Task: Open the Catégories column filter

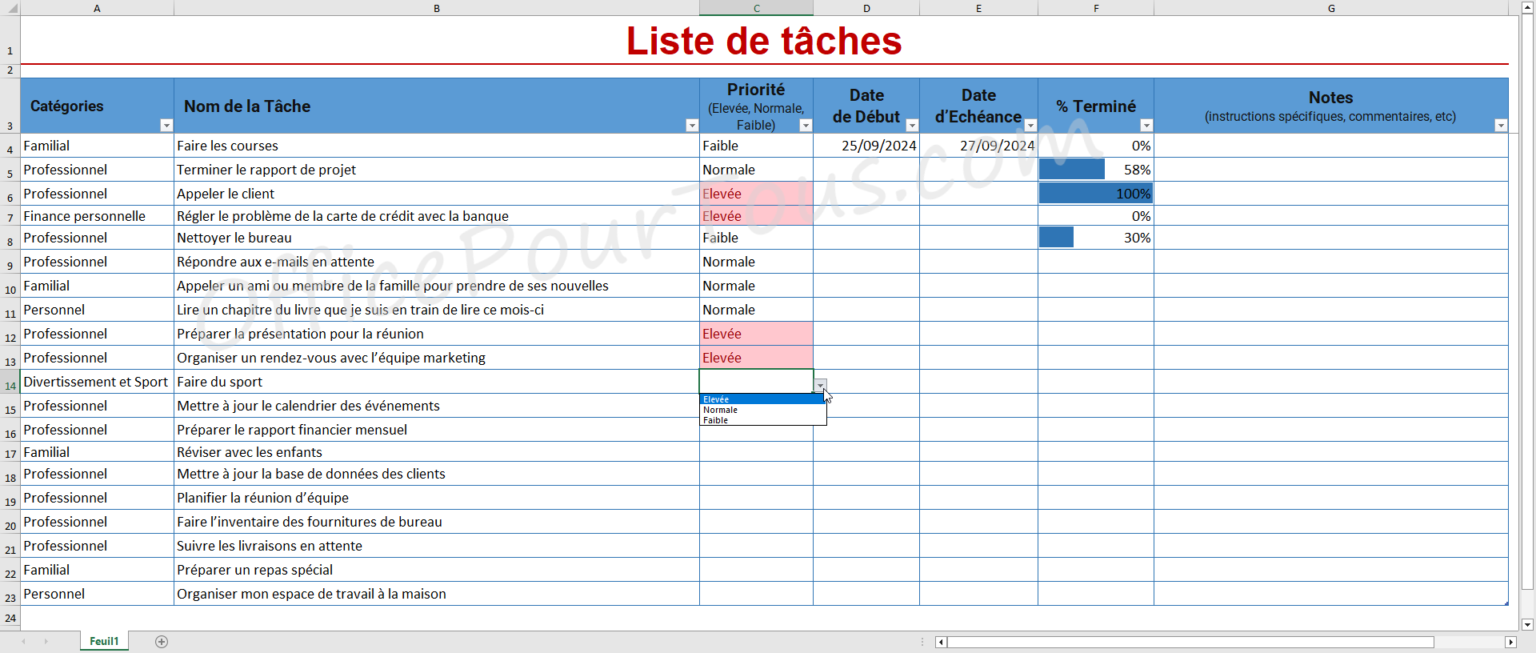Action: click(x=166, y=126)
